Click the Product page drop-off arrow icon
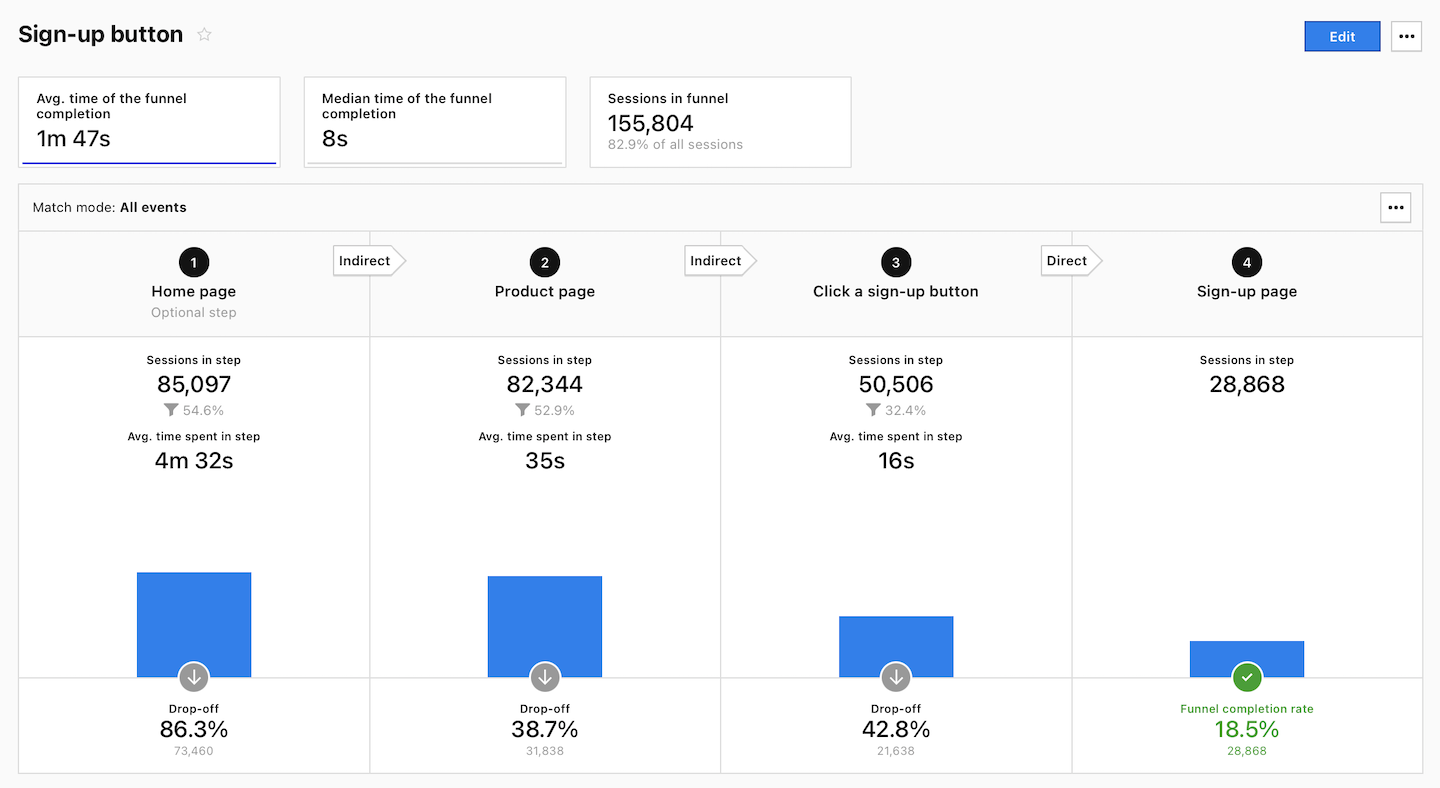The width and height of the screenshot is (1440, 788). click(x=545, y=677)
